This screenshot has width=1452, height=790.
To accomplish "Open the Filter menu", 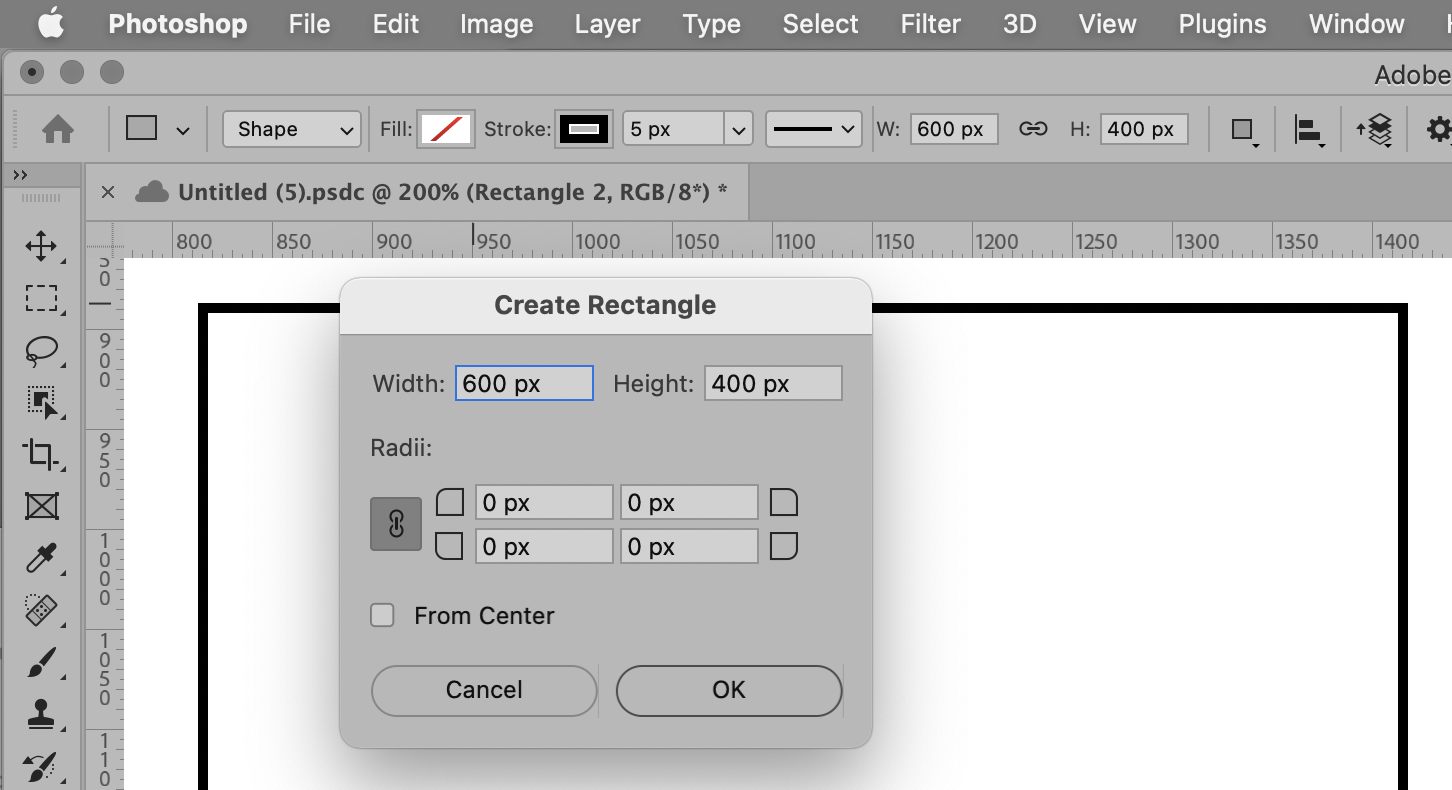I will tap(929, 23).
